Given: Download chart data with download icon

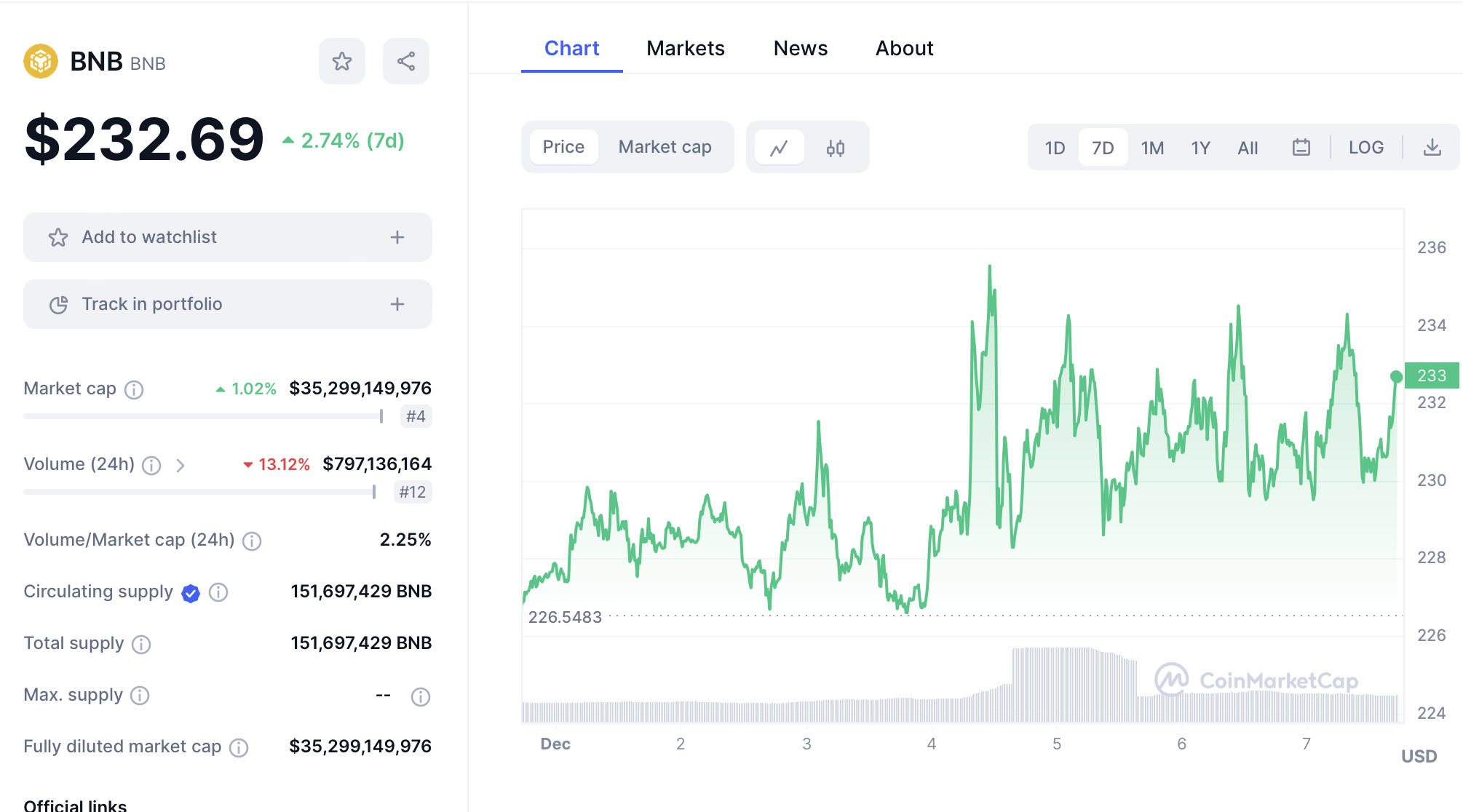Looking at the screenshot, I should [1431, 148].
